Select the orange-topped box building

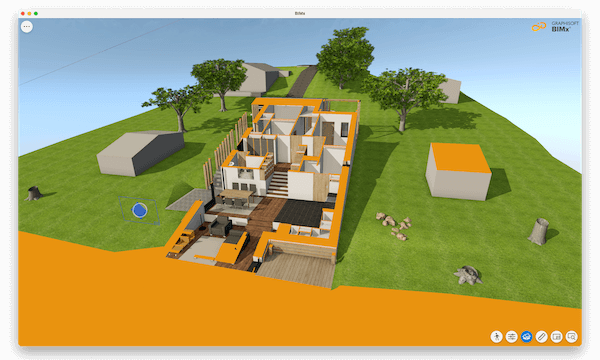[x=458, y=171]
